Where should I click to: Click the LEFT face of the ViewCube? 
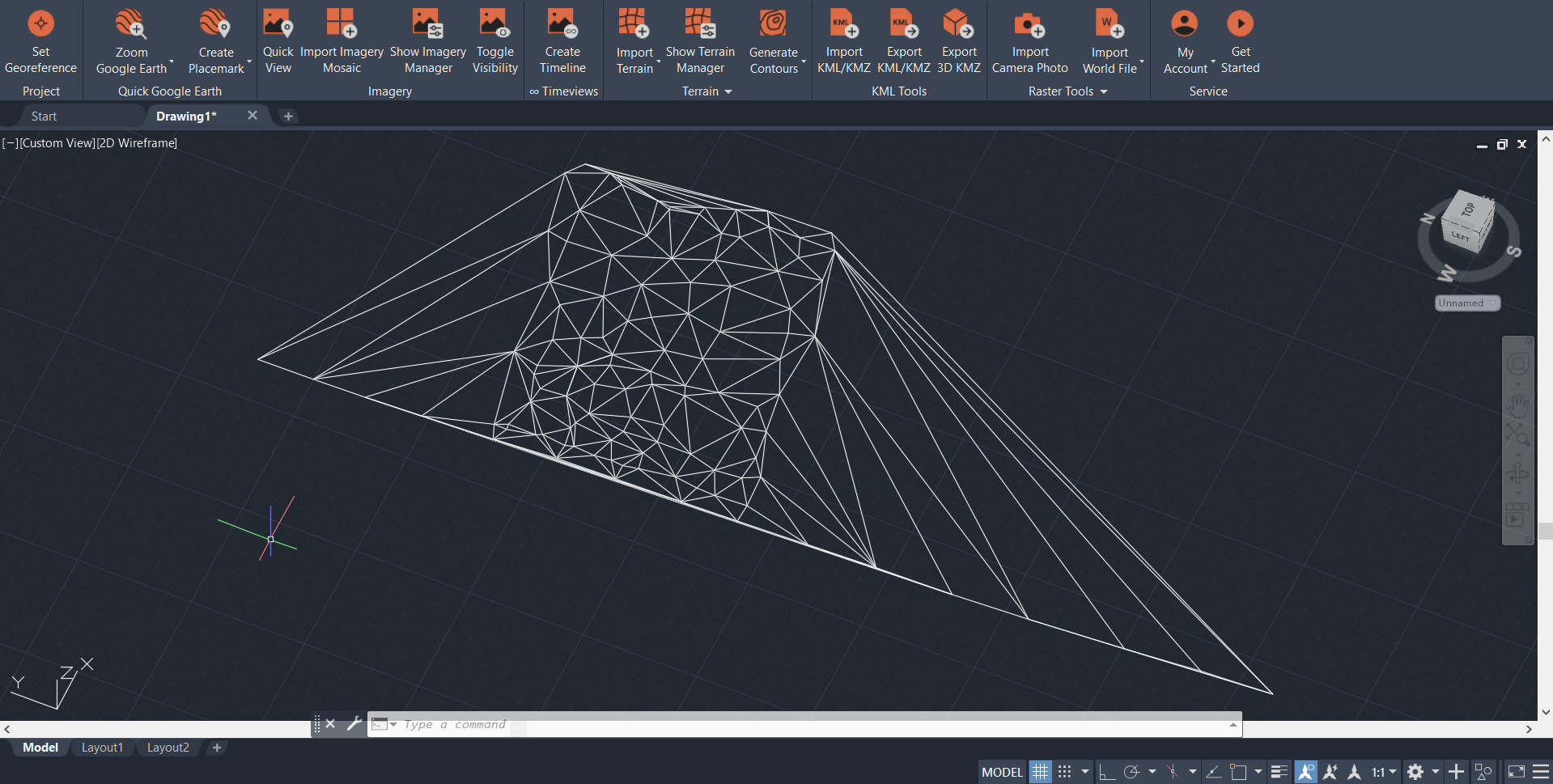tap(1459, 236)
